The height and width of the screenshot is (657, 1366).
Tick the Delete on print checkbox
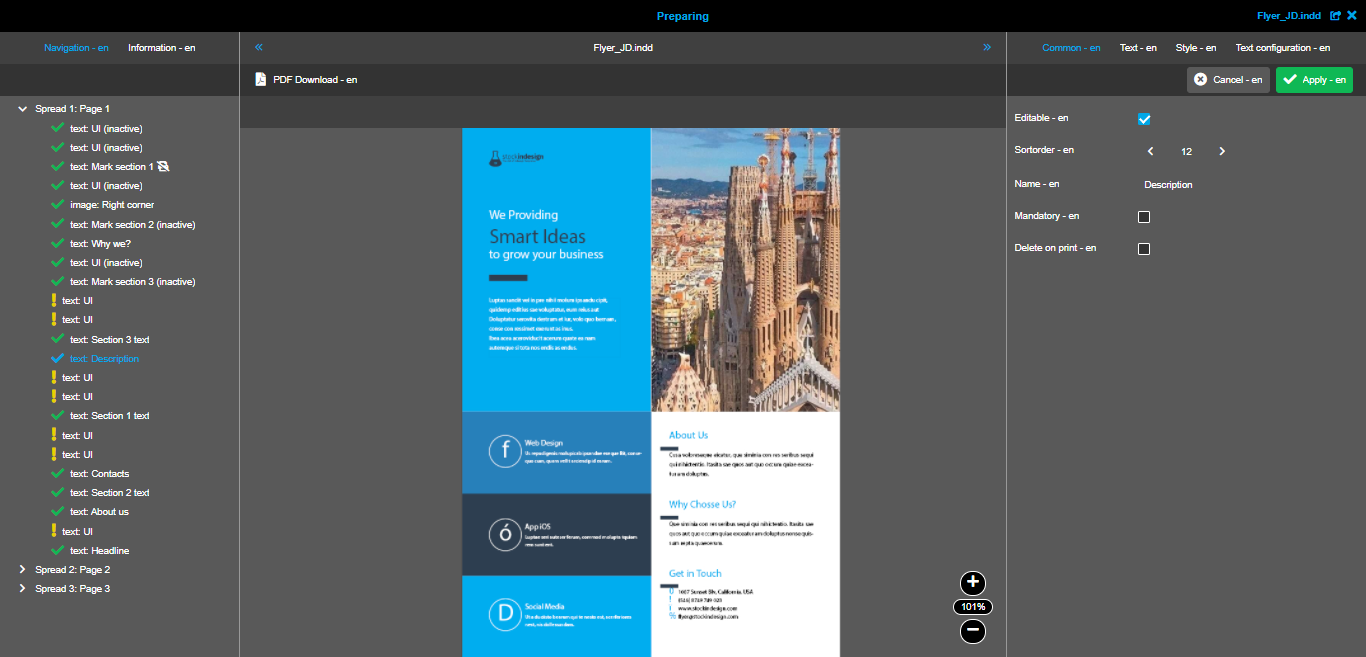(1144, 249)
